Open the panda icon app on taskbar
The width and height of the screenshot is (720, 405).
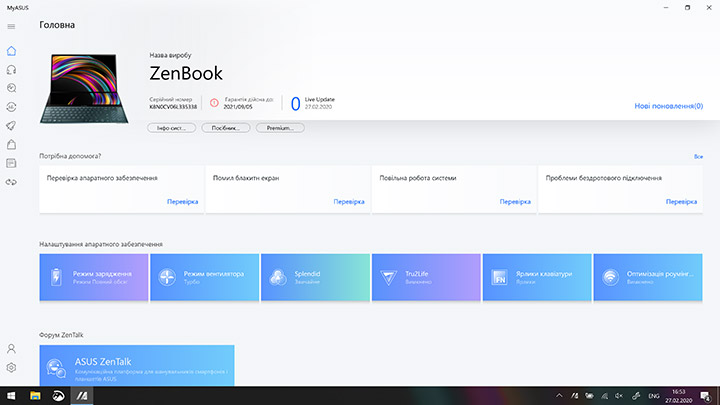pyautogui.click(x=58, y=396)
